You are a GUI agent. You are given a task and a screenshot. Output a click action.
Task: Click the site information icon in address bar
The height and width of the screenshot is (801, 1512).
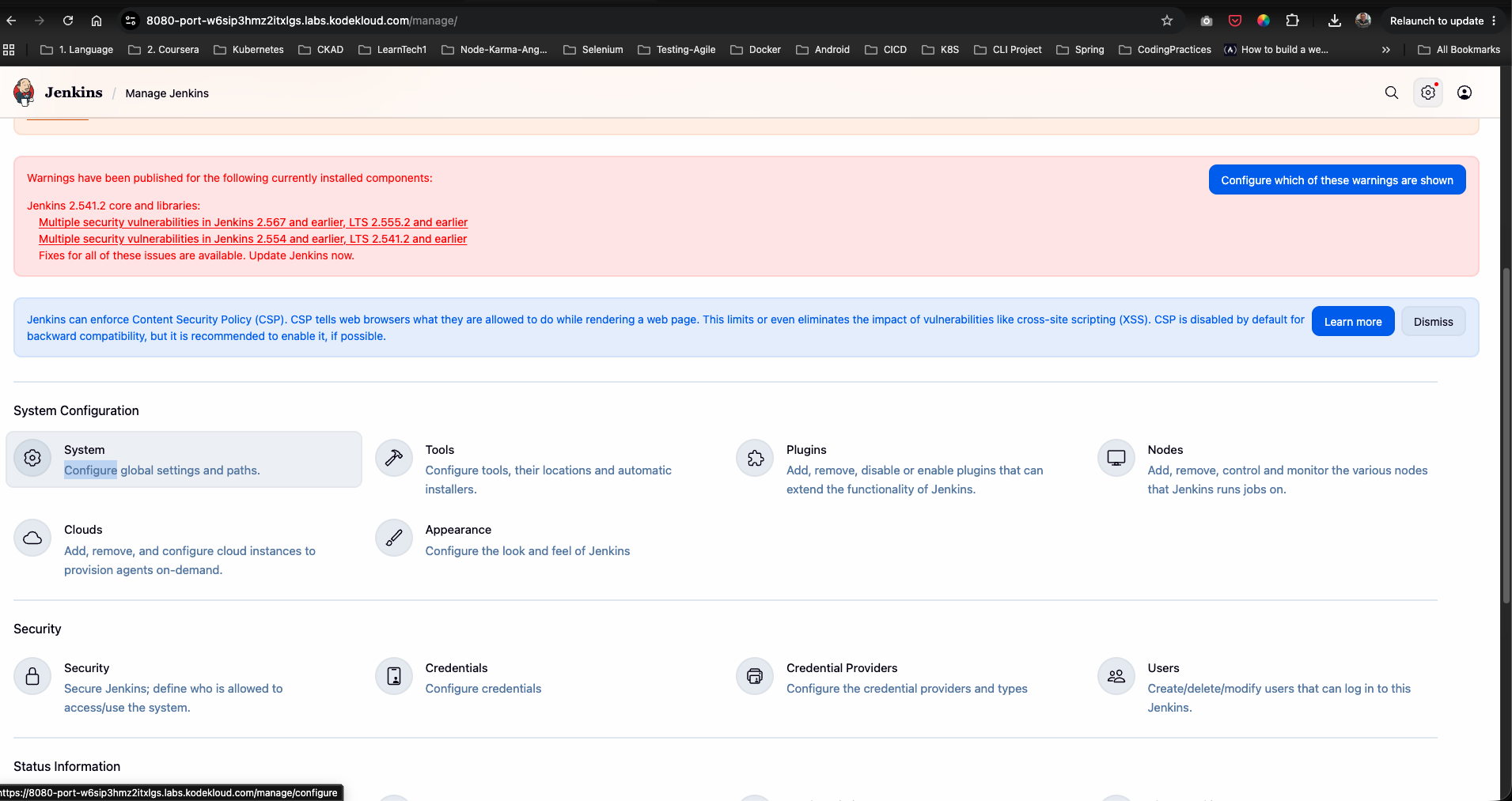[131, 21]
